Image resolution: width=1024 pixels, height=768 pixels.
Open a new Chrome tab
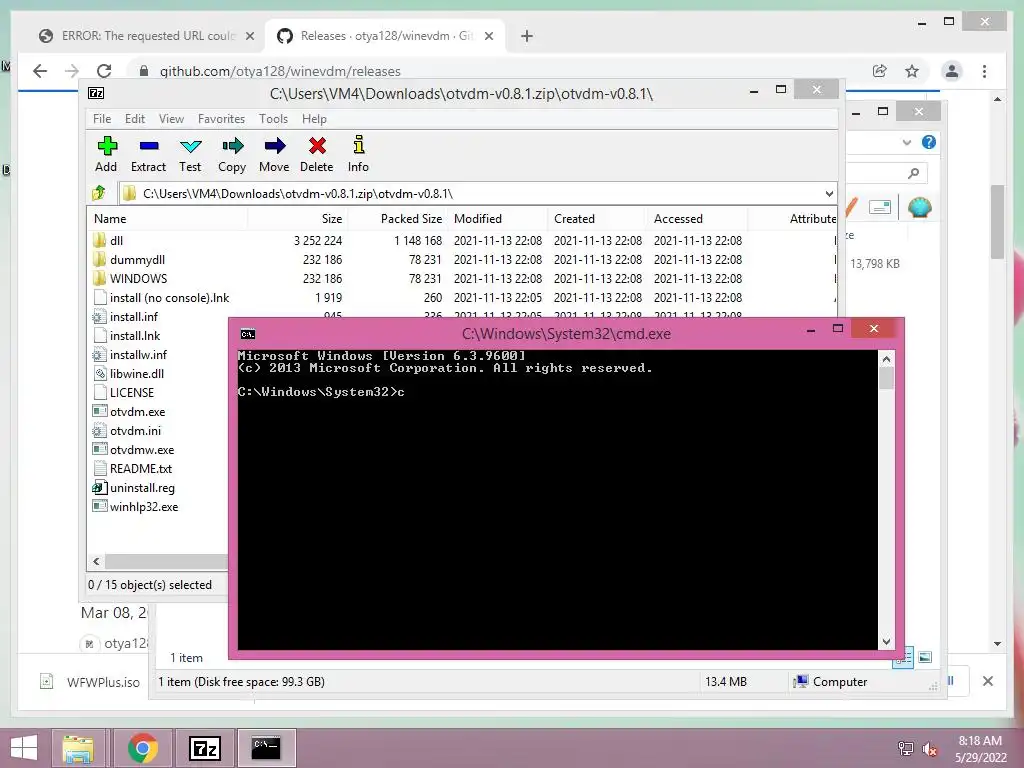tap(527, 36)
